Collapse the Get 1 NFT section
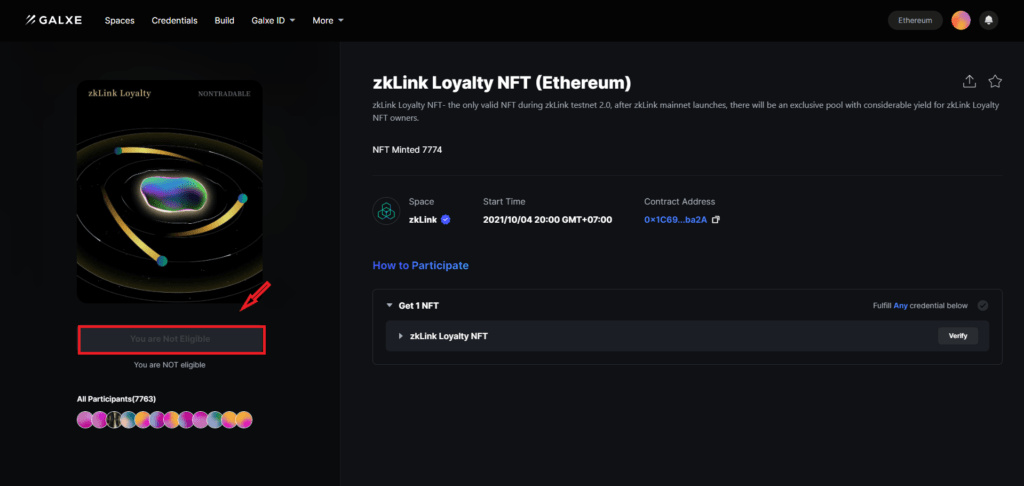The width and height of the screenshot is (1024, 486). pos(389,306)
